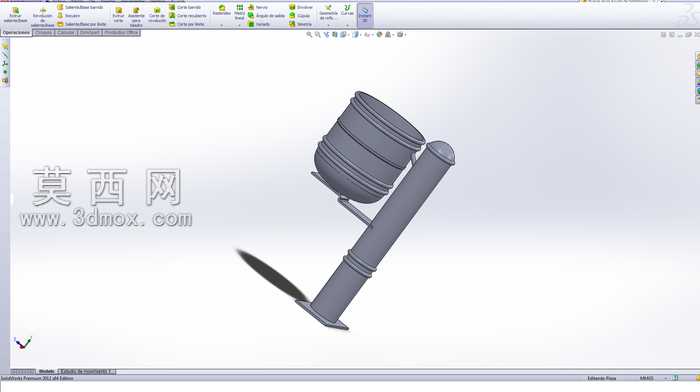Select the Simetría mirror tool
This screenshot has height=392, width=700.
pos(300,24)
